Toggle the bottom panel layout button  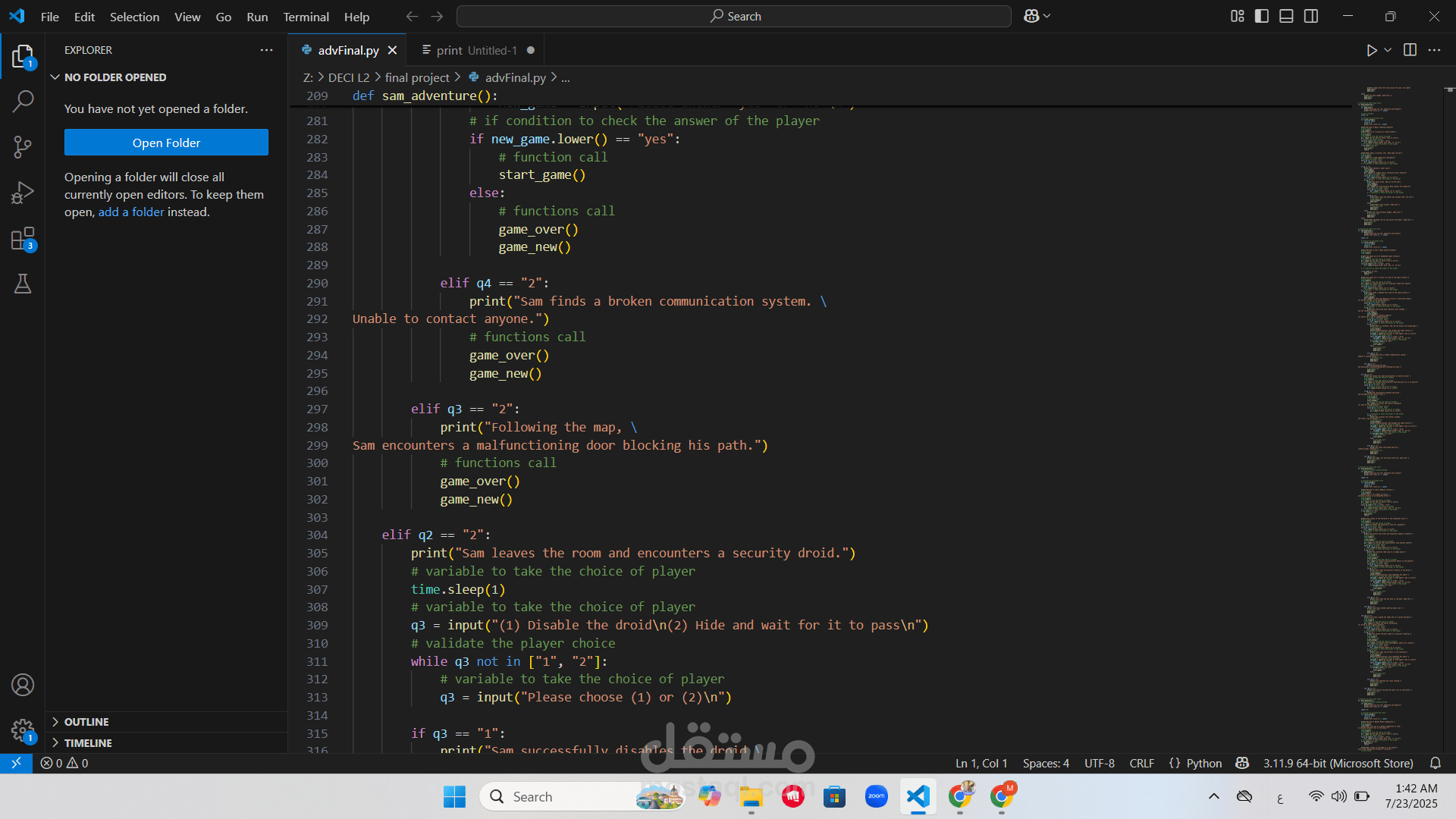tap(1286, 16)
